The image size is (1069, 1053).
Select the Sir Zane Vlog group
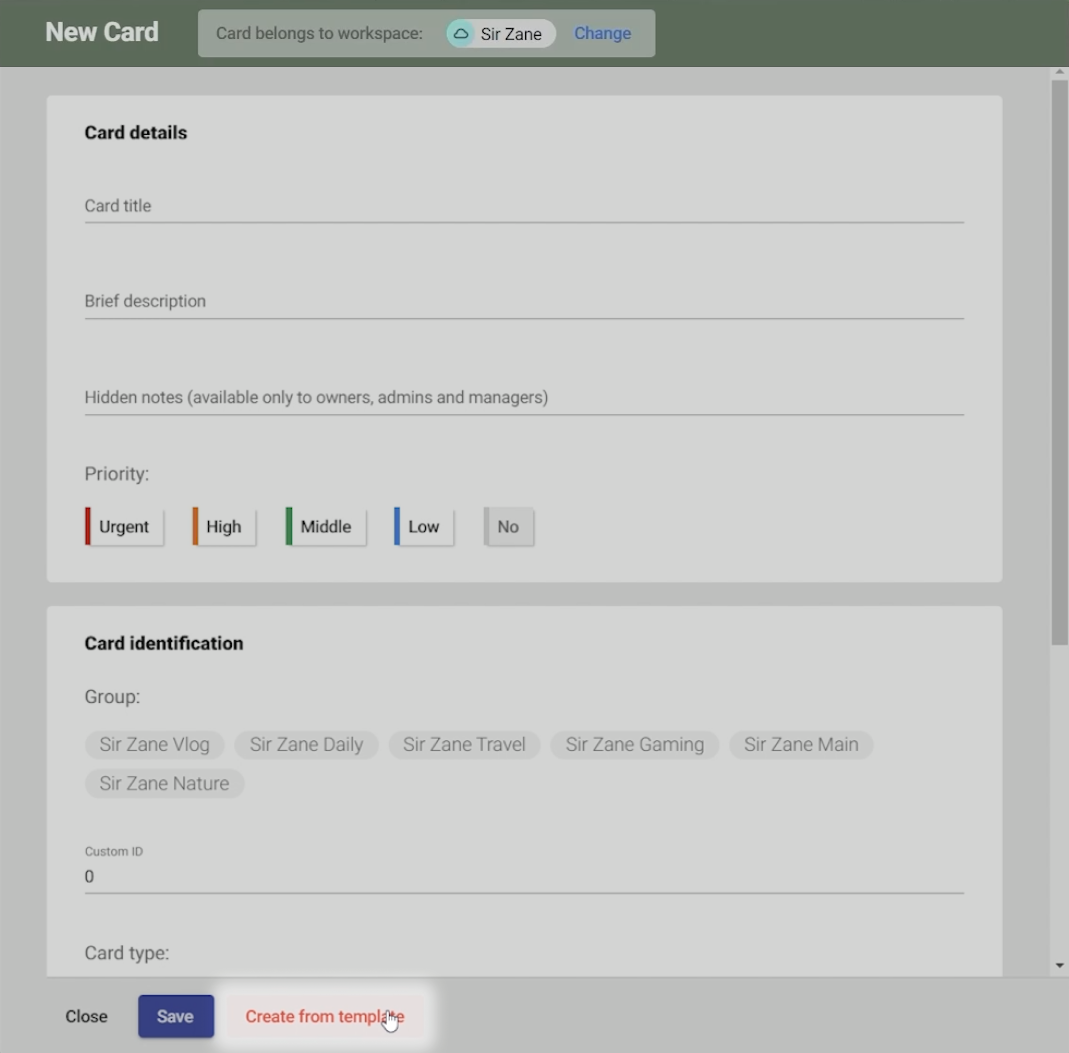click(154, 745)
